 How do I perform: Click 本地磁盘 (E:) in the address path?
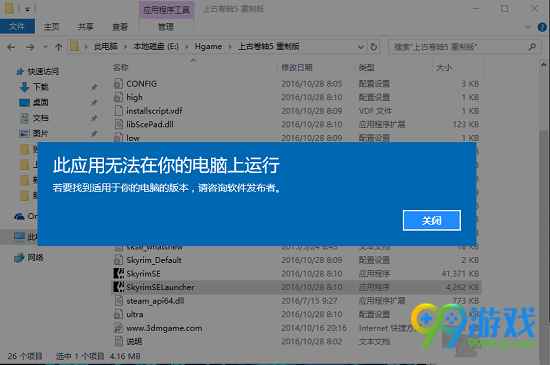[x=156, y=46]
